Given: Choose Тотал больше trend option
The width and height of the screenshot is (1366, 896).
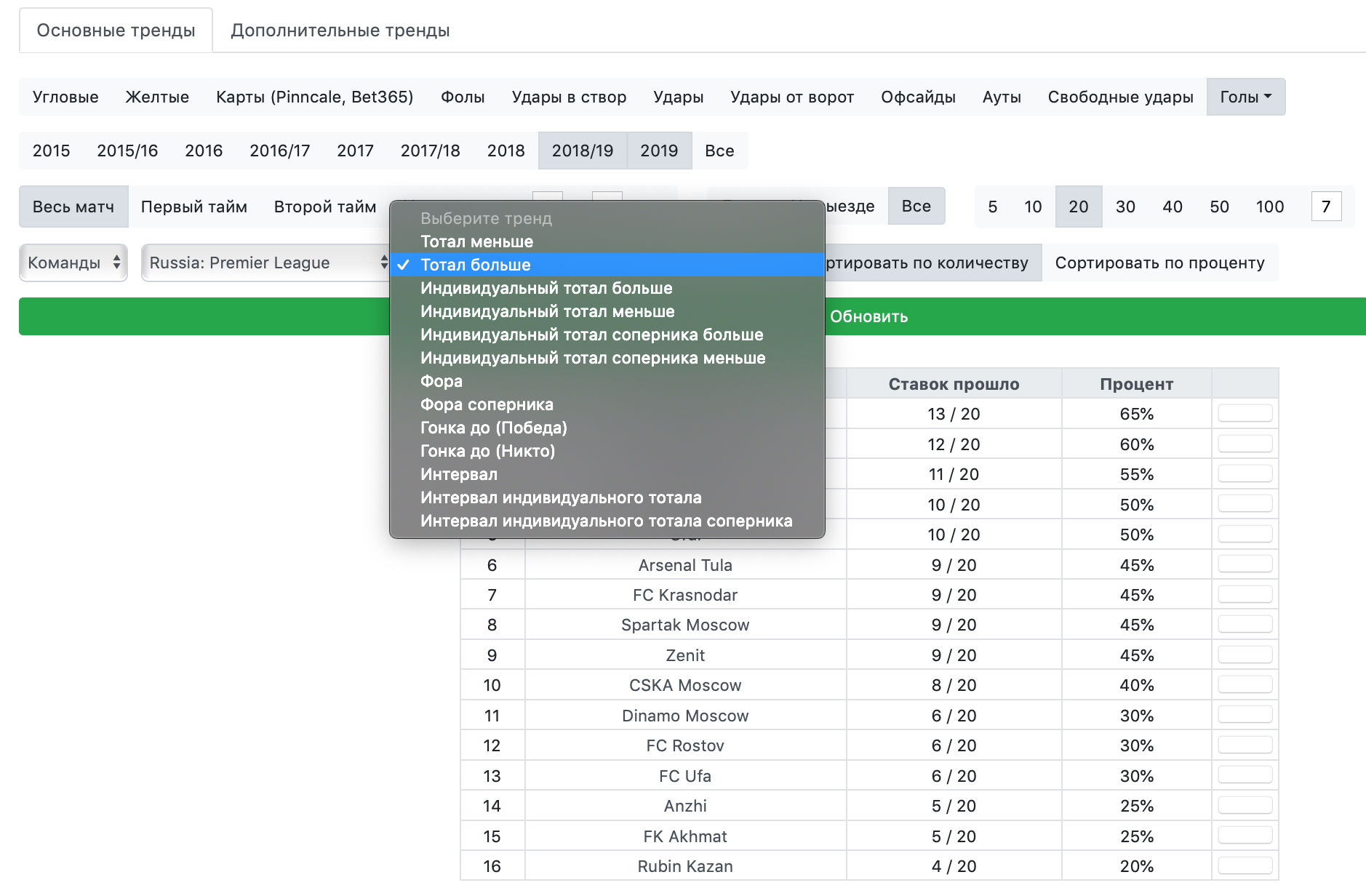Looking at the screenshot, I should click(607, 265).
